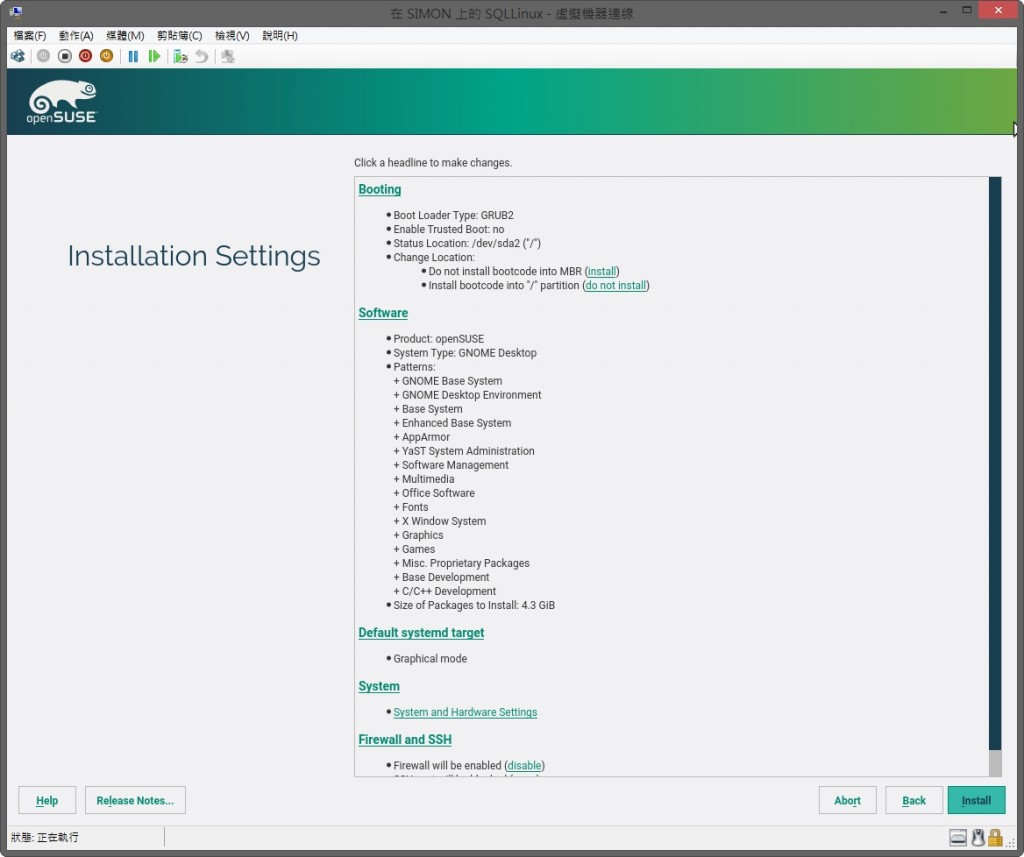
Task: Click the Ctrl+Alt+Del toolbar icon
Action: (18, 56)
